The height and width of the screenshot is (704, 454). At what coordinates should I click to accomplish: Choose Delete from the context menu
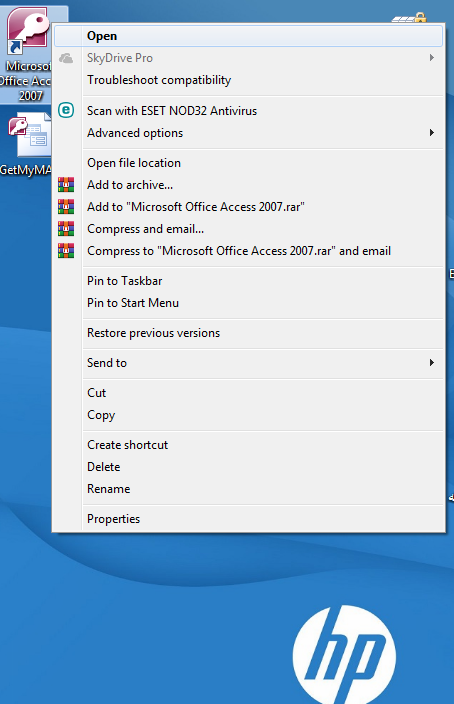click(x=248, y=467)
